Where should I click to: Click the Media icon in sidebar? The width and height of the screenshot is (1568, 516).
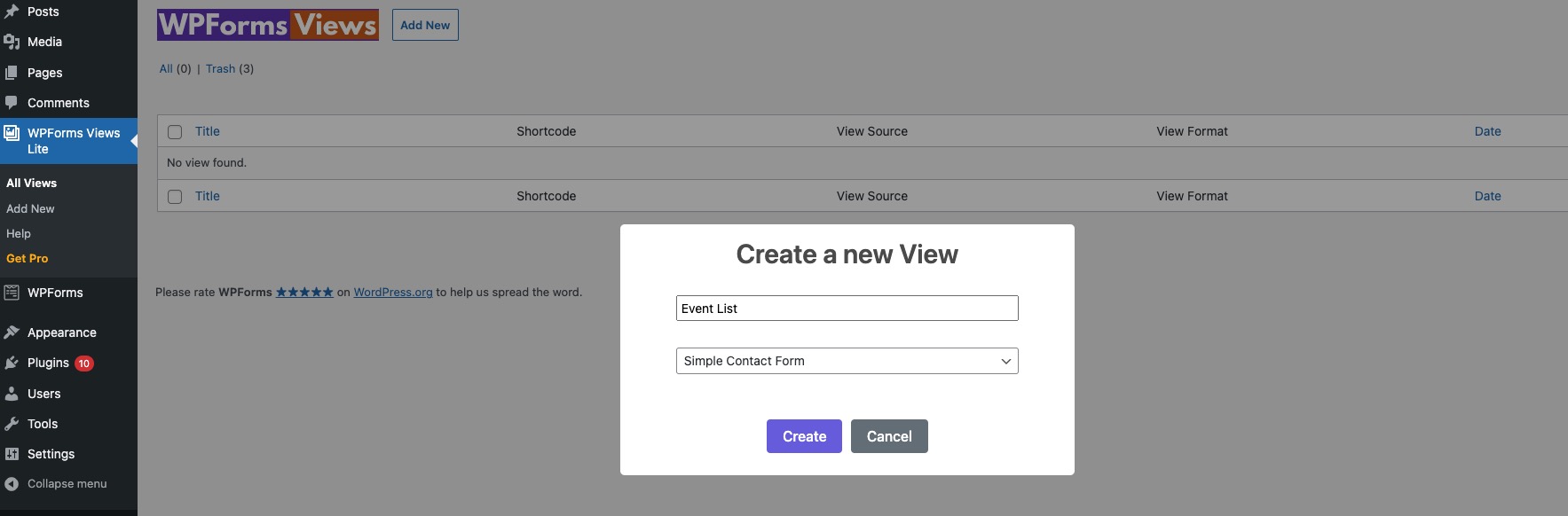(12, 42)
